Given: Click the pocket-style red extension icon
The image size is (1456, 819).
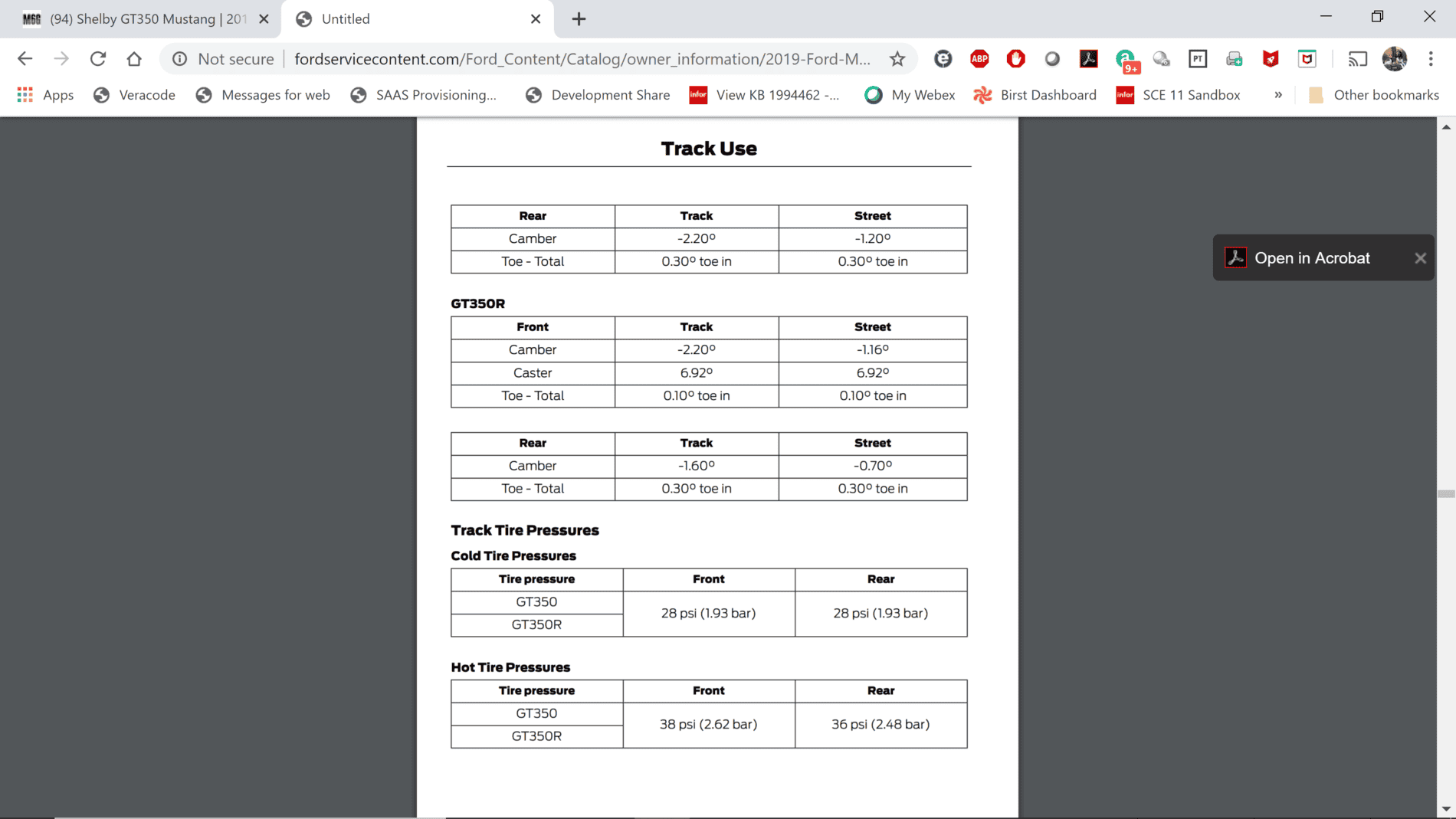Looking at the screenshot, I should (x=1307, y=59).
